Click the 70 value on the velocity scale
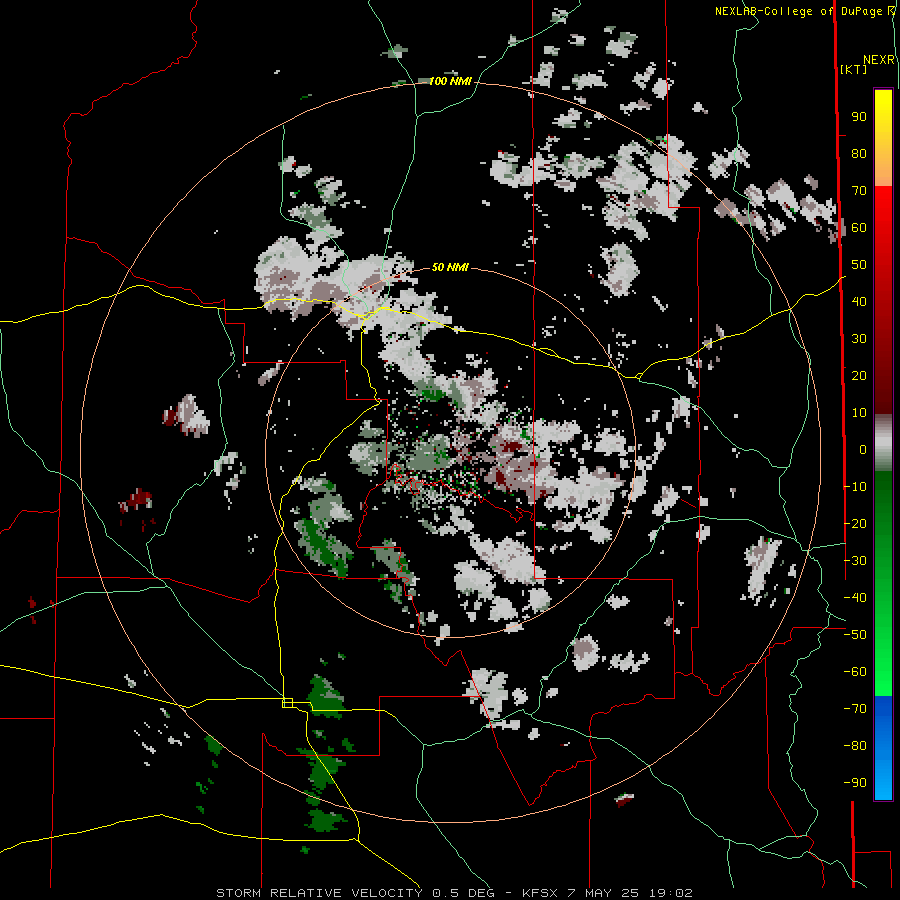The width and height of the screenshot is (900, 900). click(859, 191)
